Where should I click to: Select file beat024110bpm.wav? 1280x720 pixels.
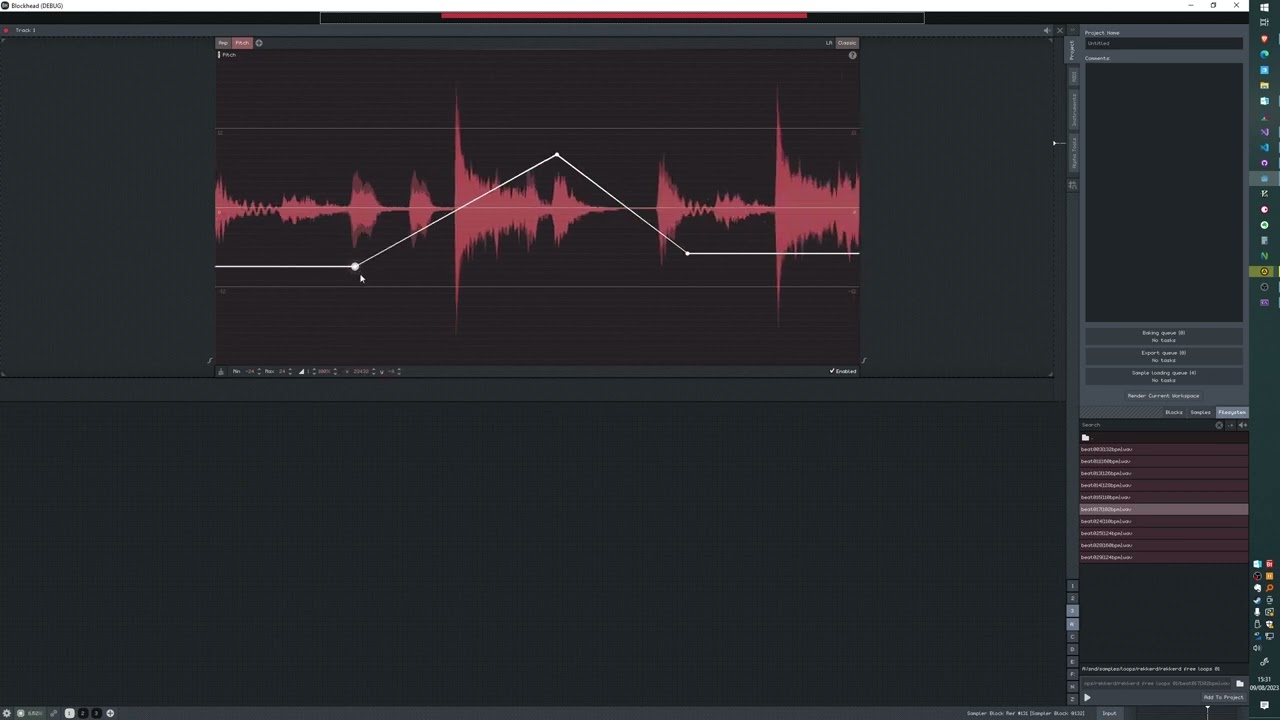pyautogui.click(x=1164, y=521)
